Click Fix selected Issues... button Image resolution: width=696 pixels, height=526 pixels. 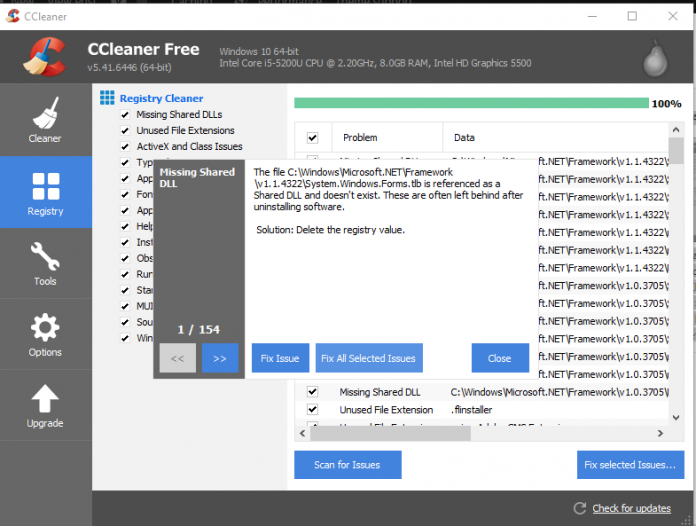coord(630,465)
